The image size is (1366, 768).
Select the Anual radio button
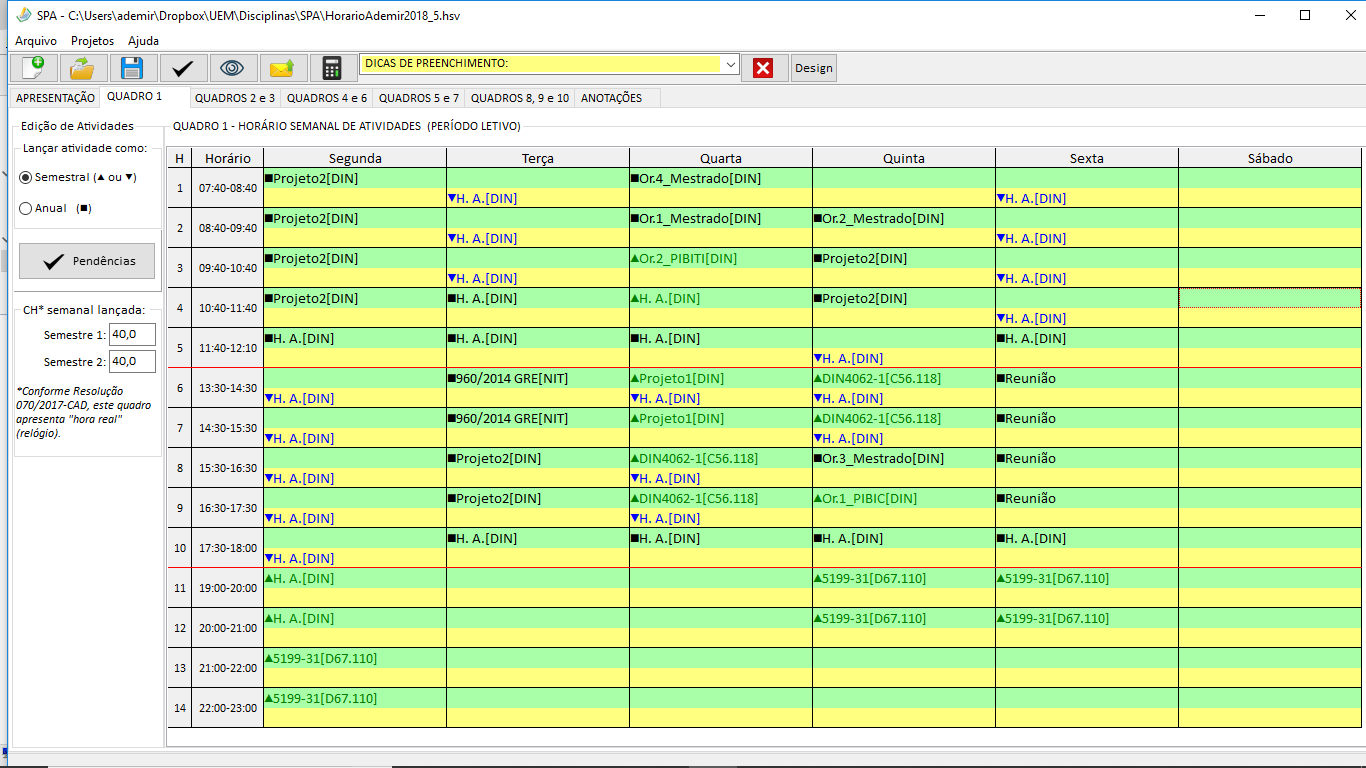coord(26,208)
